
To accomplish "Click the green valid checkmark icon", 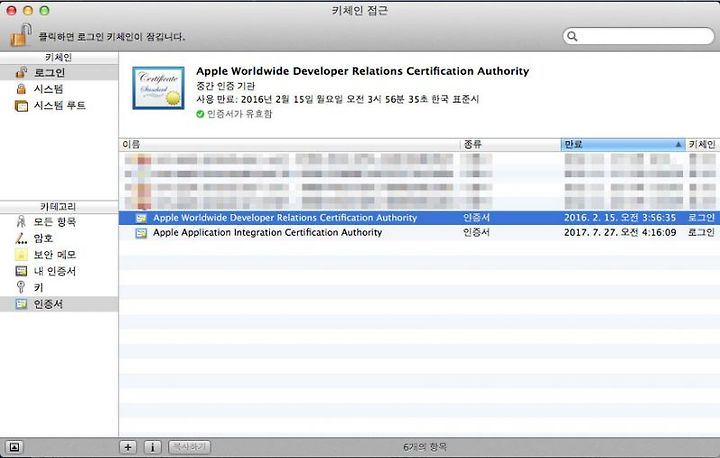I will coord(200,114).
